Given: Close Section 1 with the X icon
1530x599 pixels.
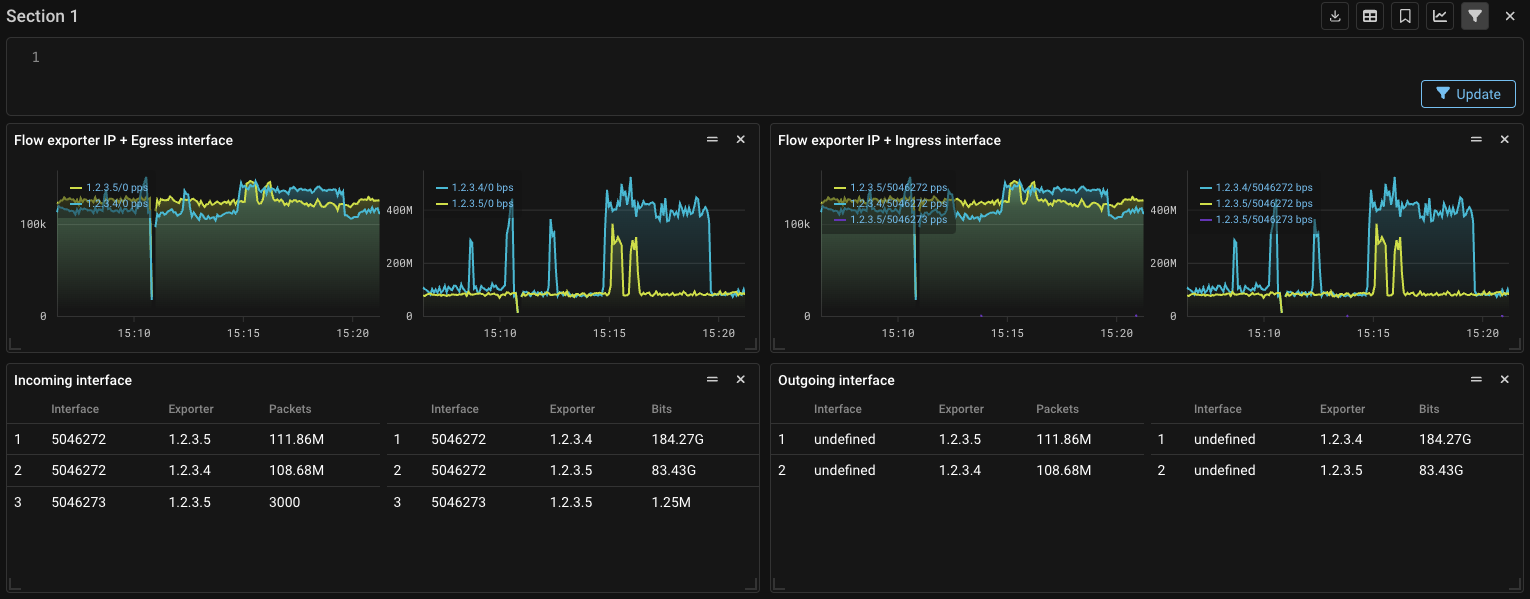Looking at the screenshot, I should 1510,16.
